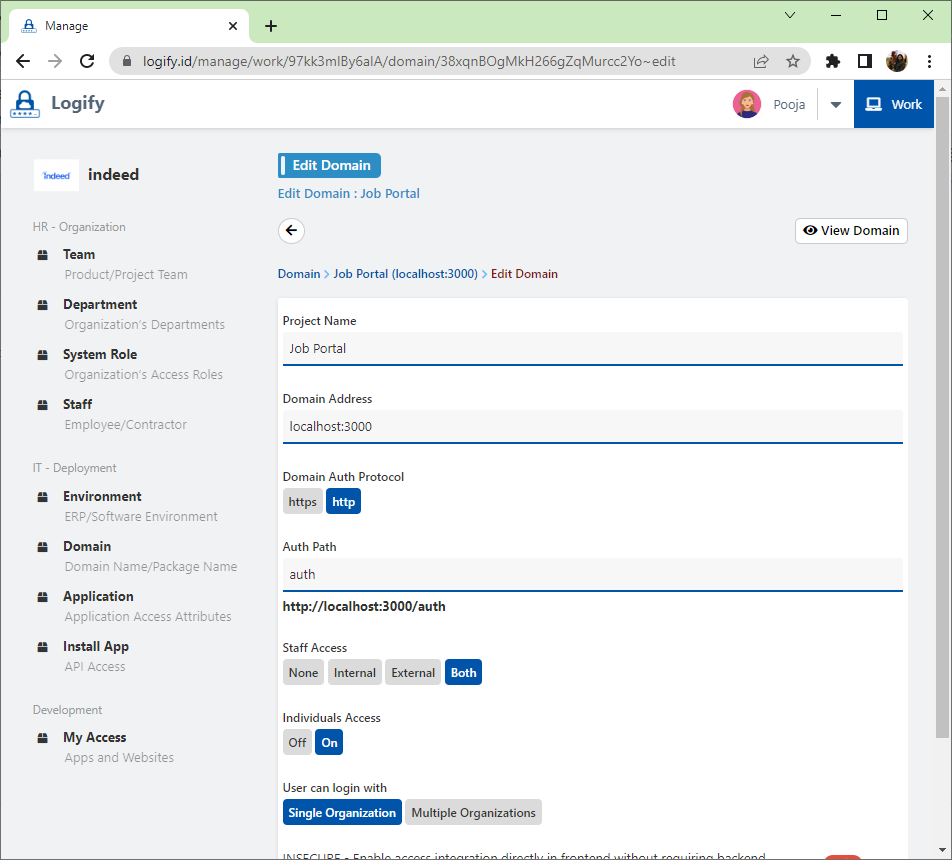Expand the user account dropdown arrow
This screenshot has height=860, width=952.
tap(836, 104)
